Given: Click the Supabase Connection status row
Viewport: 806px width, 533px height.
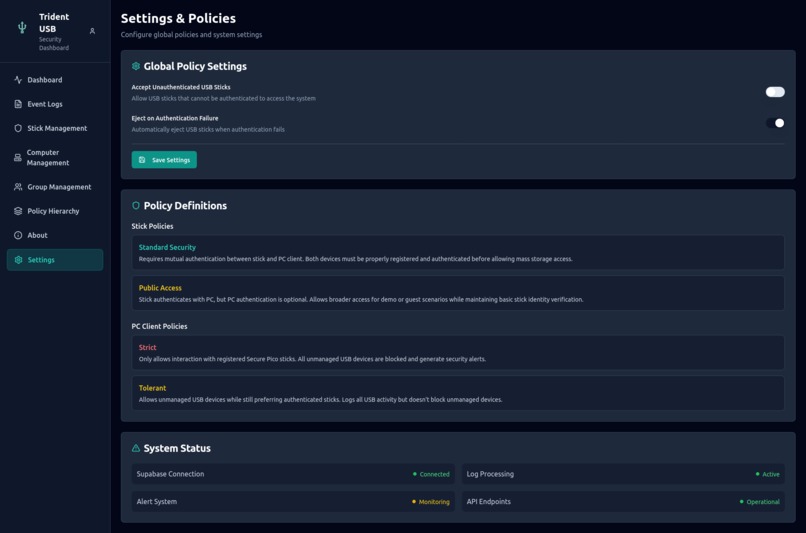Looking at the screenshot, I should click(293, 474).
